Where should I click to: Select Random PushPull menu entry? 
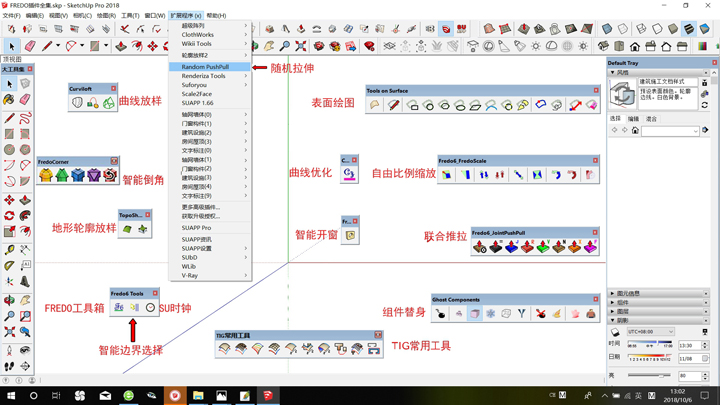click(x=210, y=67)
